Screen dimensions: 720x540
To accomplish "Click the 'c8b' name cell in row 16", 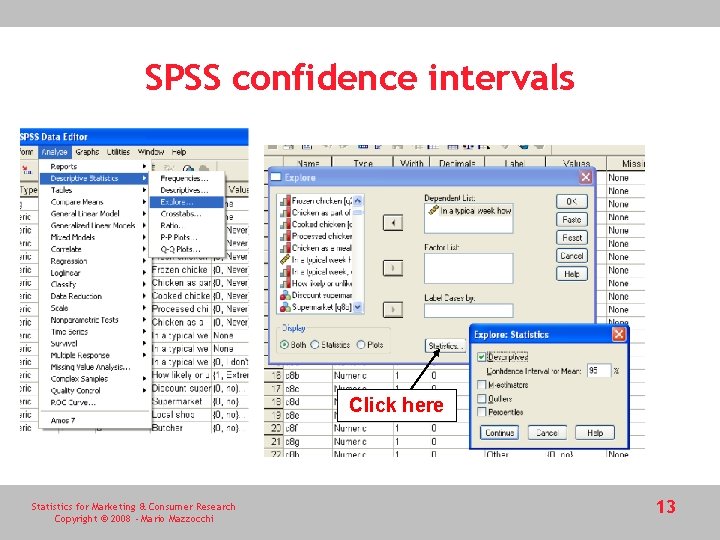I will [307, 376].
